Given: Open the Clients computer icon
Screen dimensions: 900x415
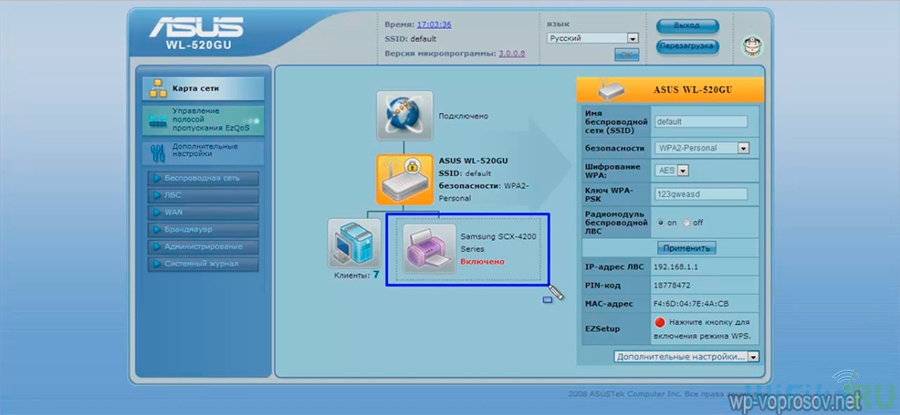Looking at the screenshot, I should (x=354, y=243).
